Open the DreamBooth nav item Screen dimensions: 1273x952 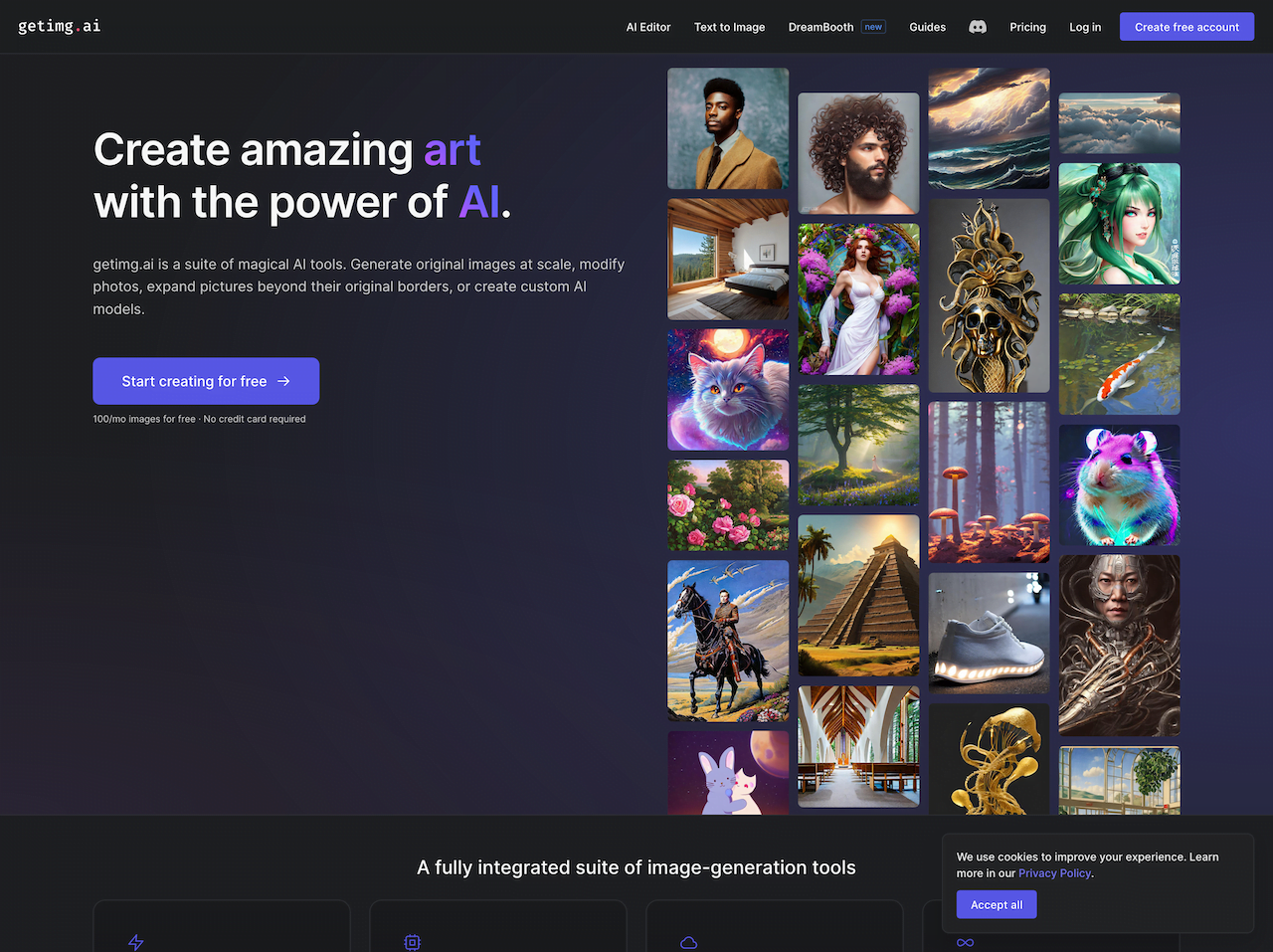click(x=820, y=27)
